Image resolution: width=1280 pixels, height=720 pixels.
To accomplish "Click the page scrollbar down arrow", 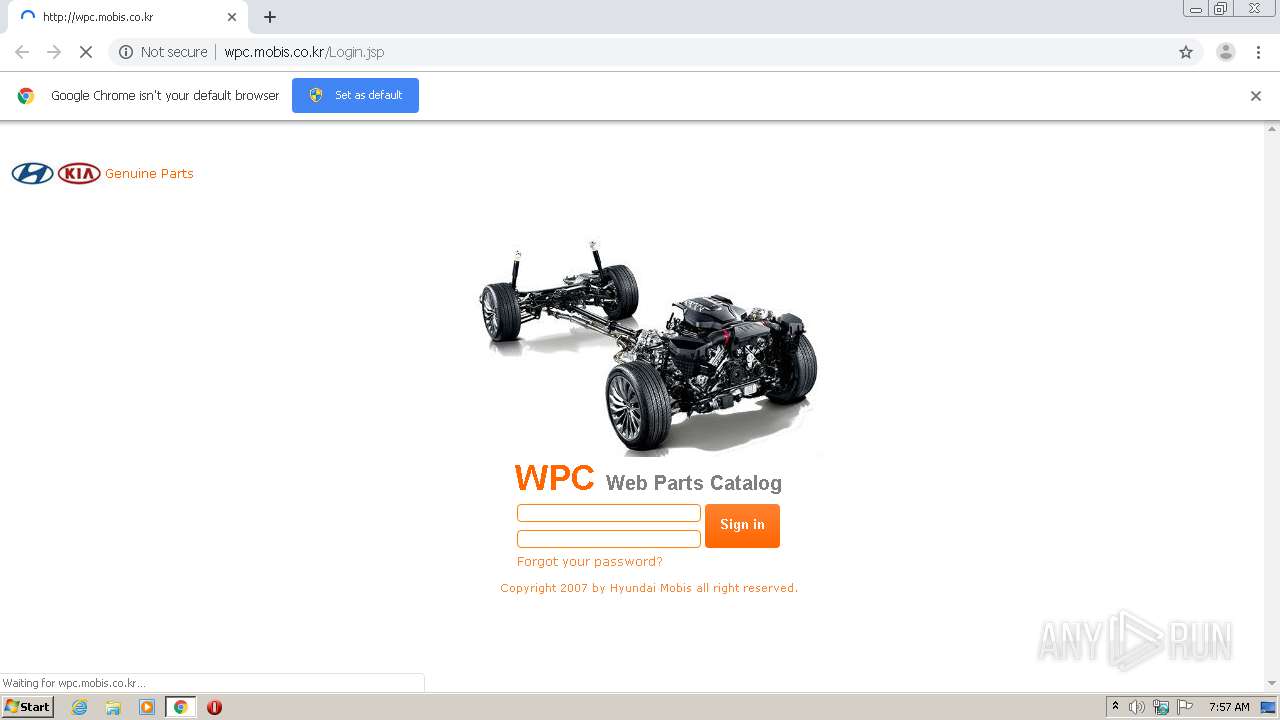I will [1272, 684].
